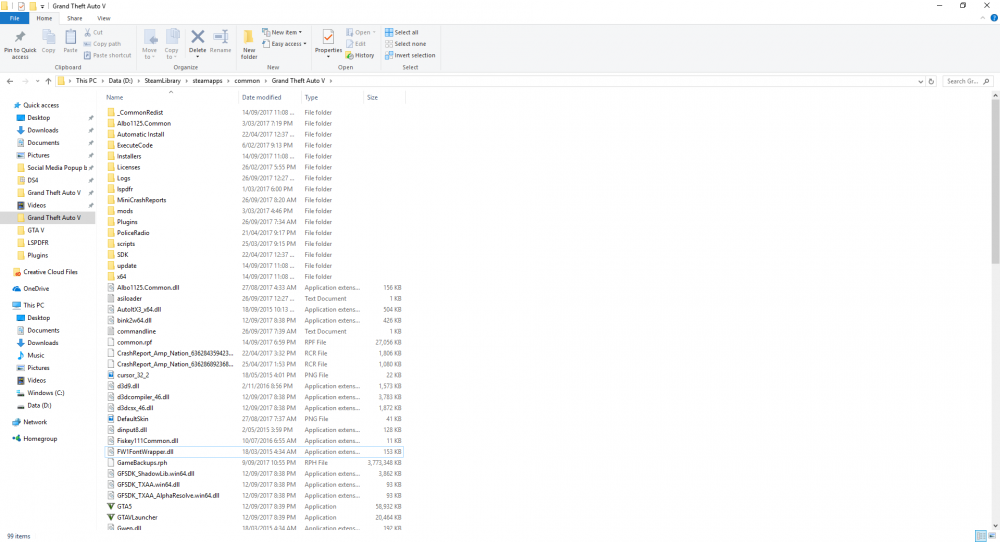Click Select all in the ribbon
This screenshot has width=1000, height=542.
(402, 33)
